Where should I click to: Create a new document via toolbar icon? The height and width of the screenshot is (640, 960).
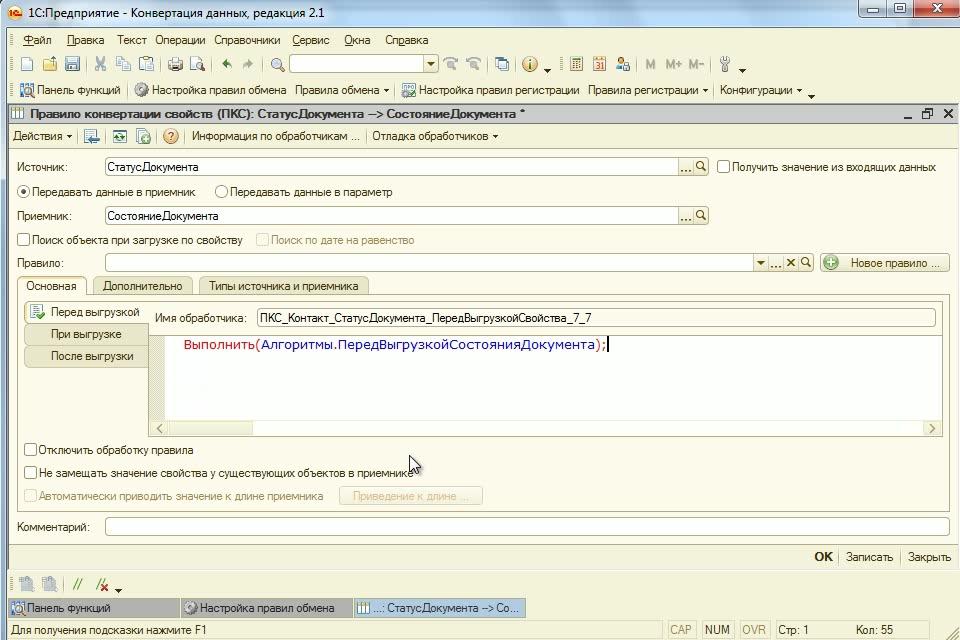coord(26,64)
